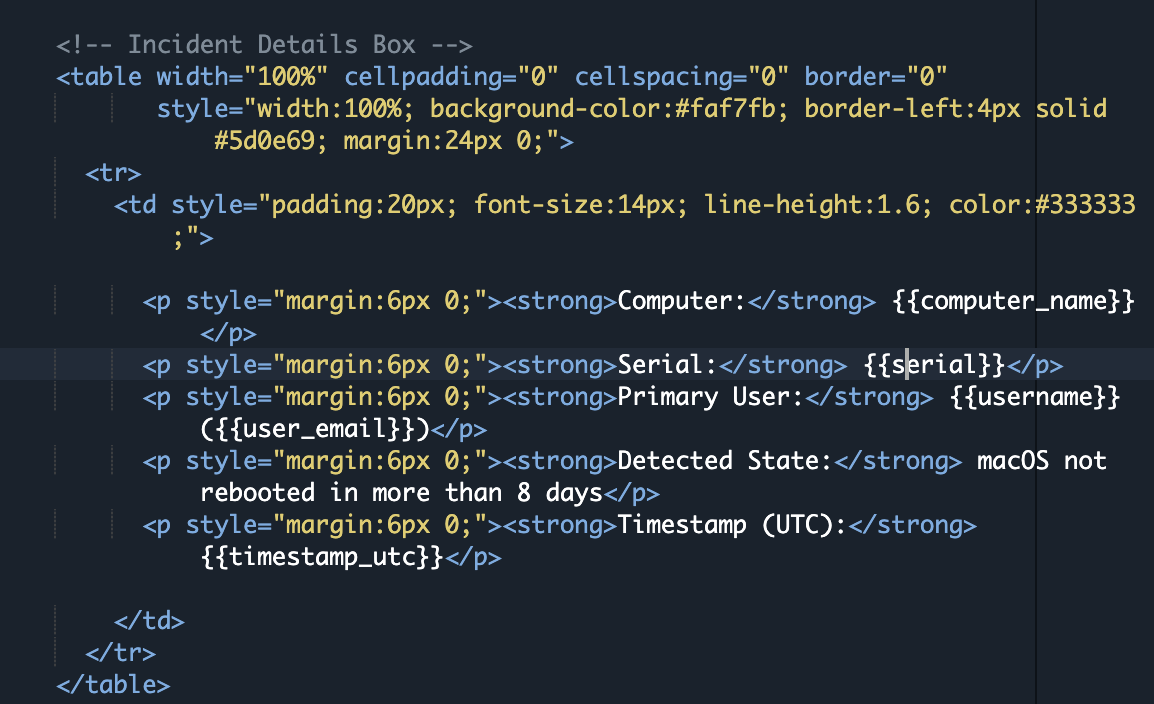This screenshot has height=704, width=1154.
Task: Click the "Primary User:" label text
Action: point(710,397)
